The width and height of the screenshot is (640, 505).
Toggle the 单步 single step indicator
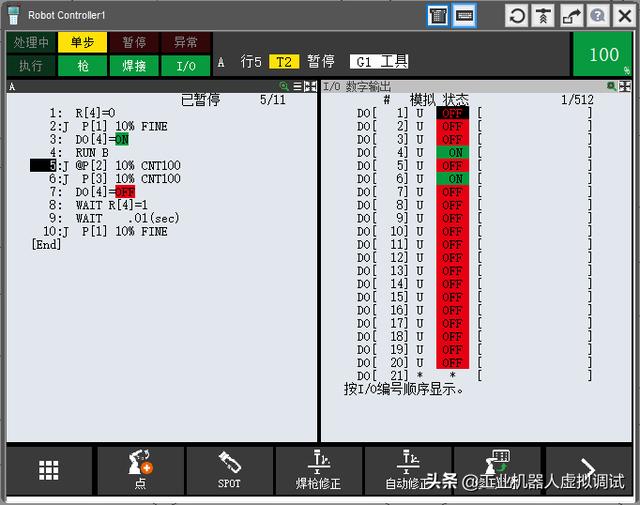(x=82, y=42)
